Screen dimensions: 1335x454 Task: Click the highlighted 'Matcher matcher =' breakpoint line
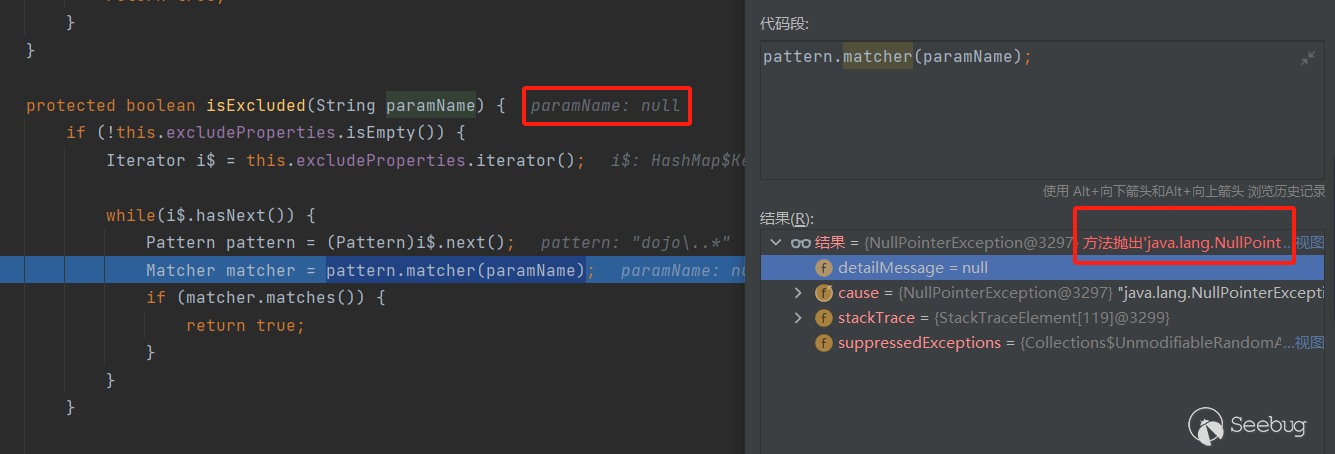pyautogui.click(x=372, y=270)
